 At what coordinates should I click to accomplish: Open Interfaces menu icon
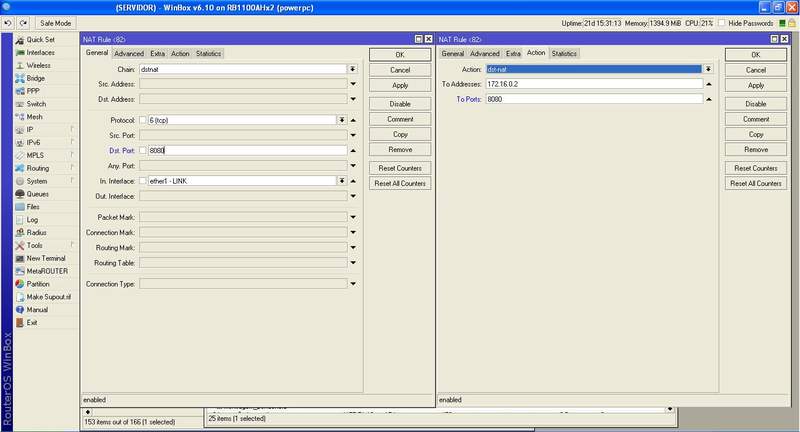20,53
